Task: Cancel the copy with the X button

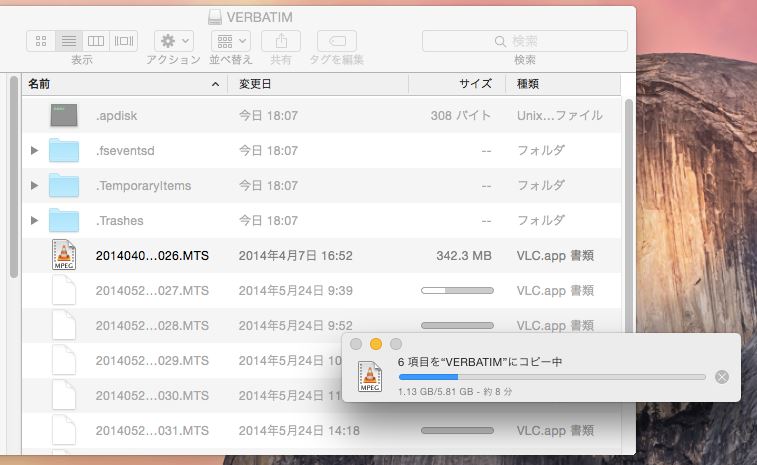Action: click(722, 377)
